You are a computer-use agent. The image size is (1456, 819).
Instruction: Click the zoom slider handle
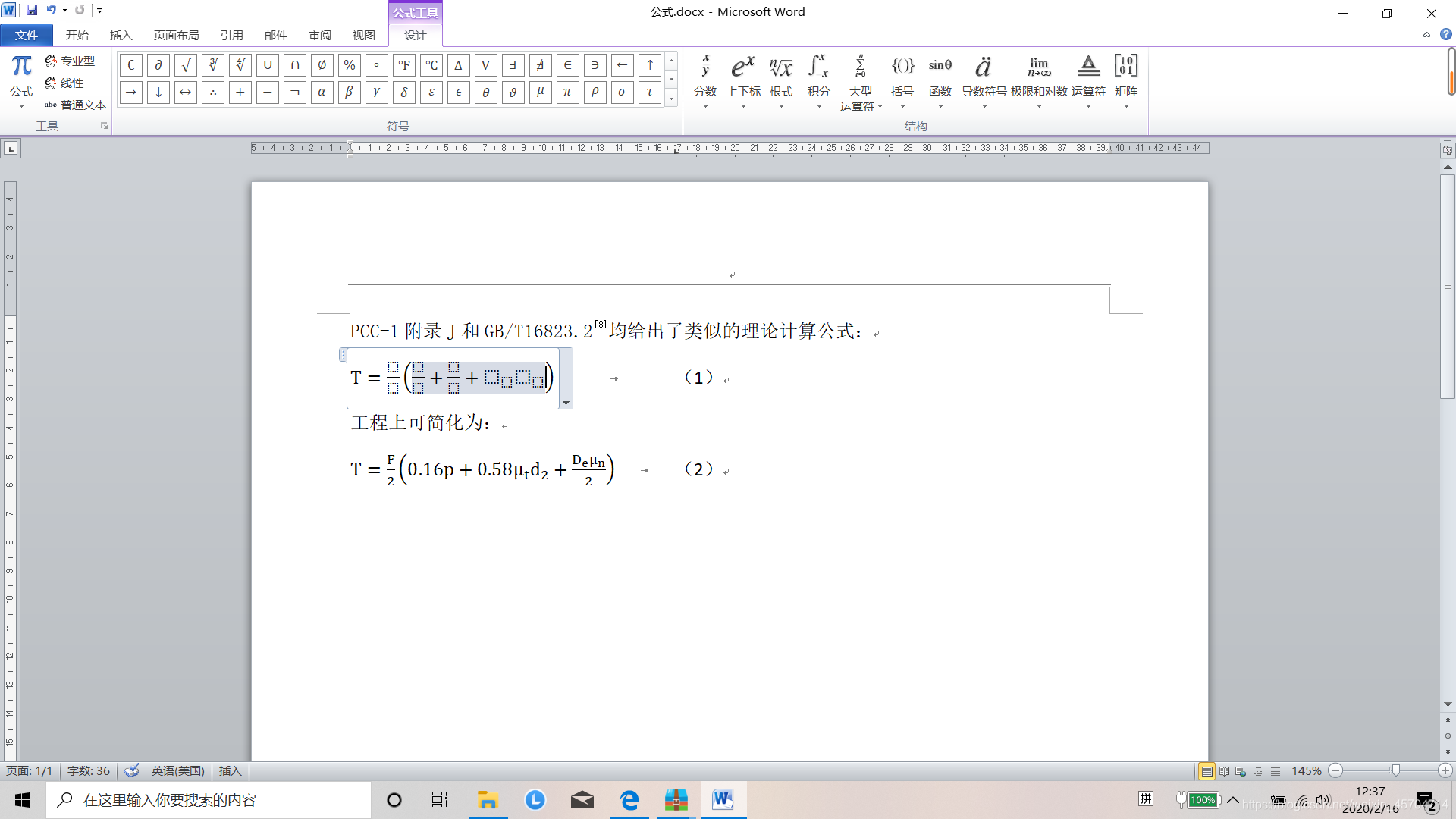(x=1395, y=770)
